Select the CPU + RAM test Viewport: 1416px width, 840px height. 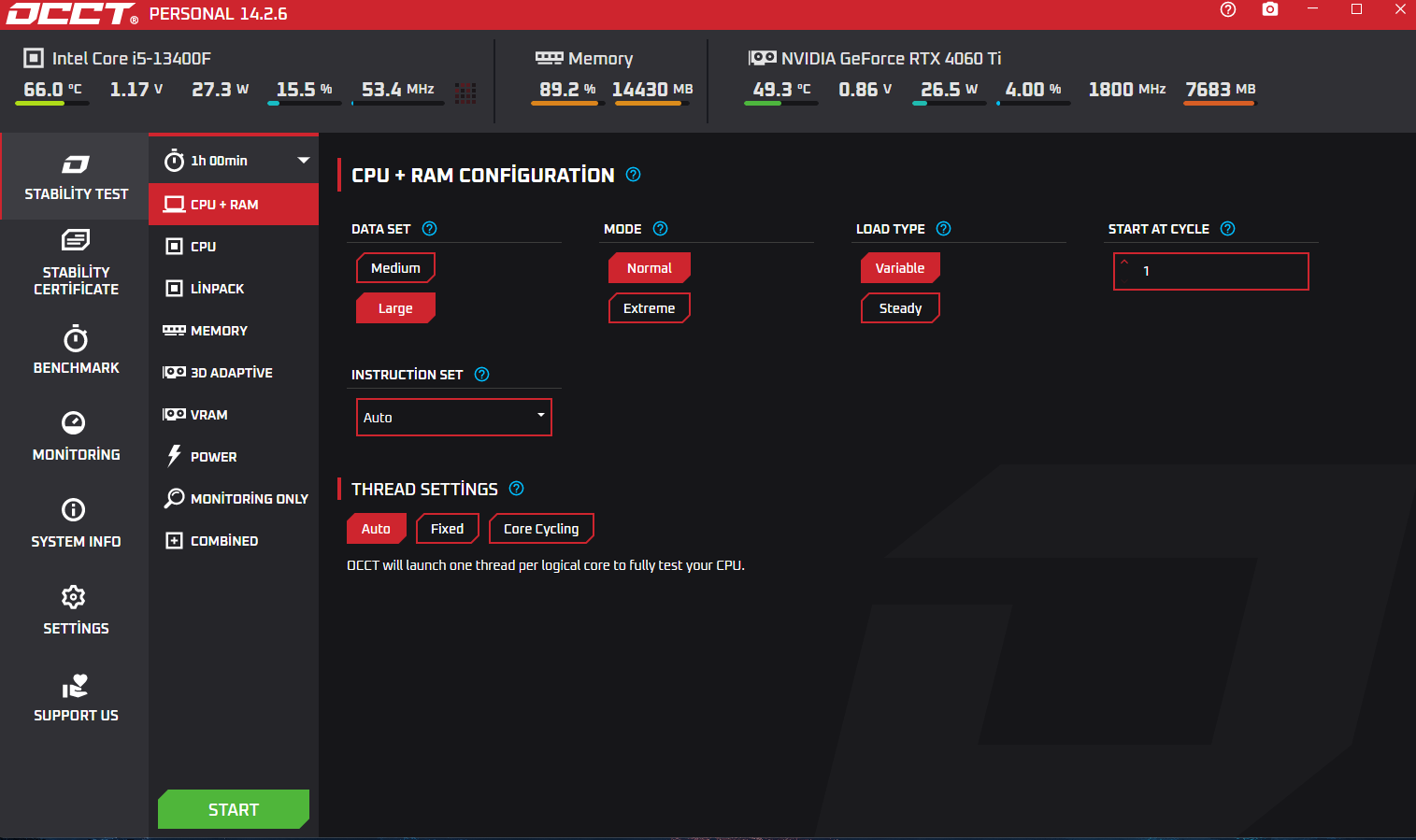pos(234,205)
